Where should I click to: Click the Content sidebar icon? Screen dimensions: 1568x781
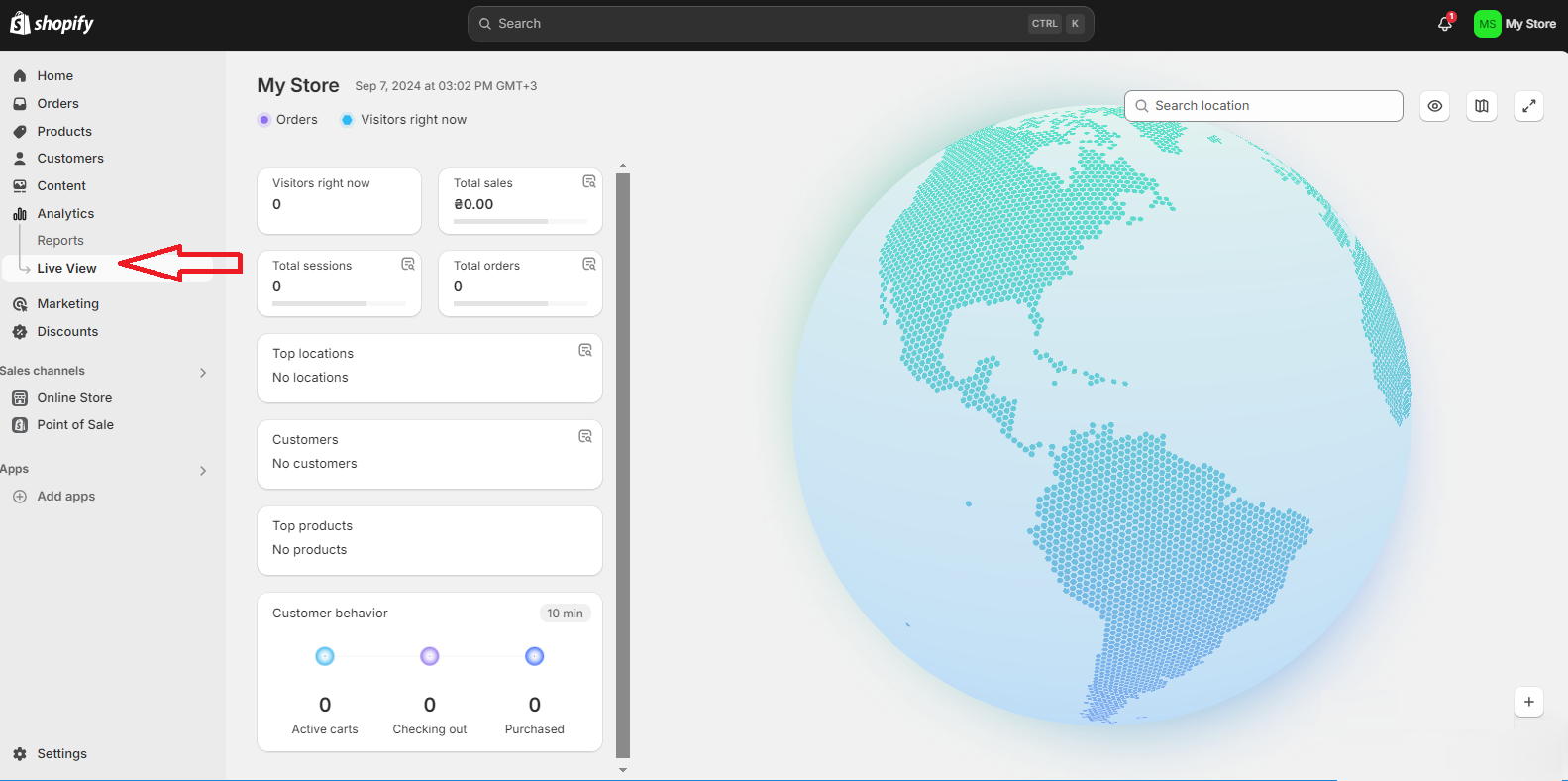coord(20,185)
